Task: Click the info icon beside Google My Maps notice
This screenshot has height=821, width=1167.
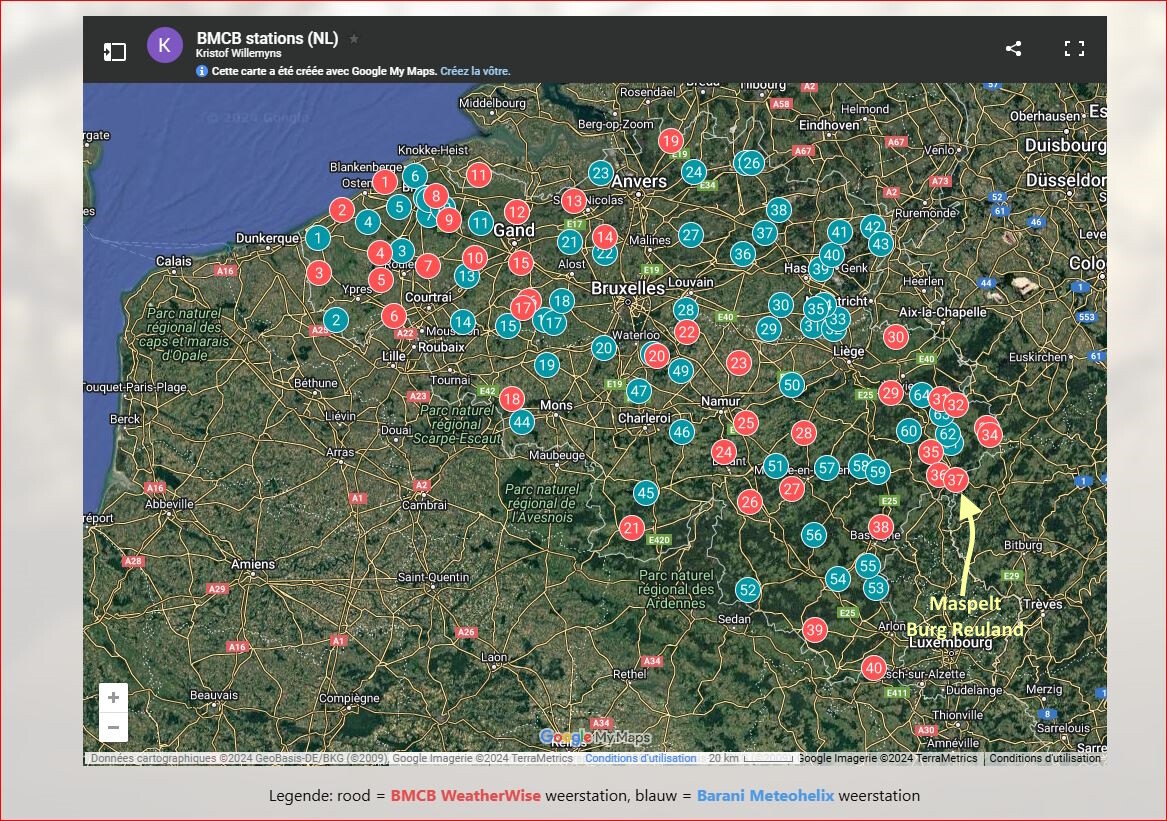Action: (202, 71)
